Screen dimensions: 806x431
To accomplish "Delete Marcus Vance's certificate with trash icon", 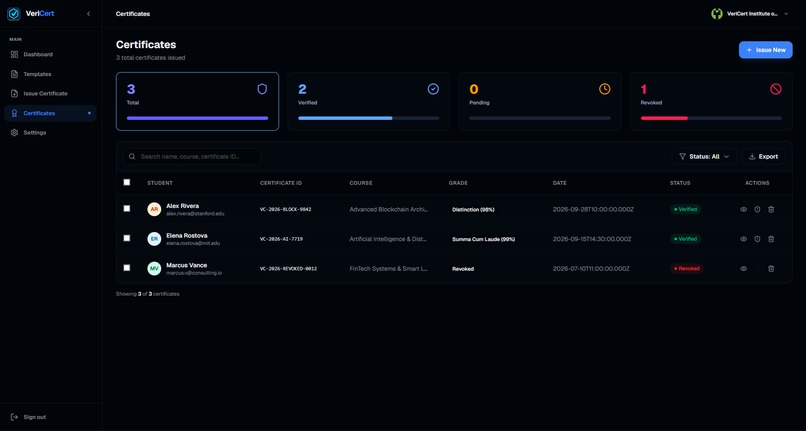I will pos(771,268).
